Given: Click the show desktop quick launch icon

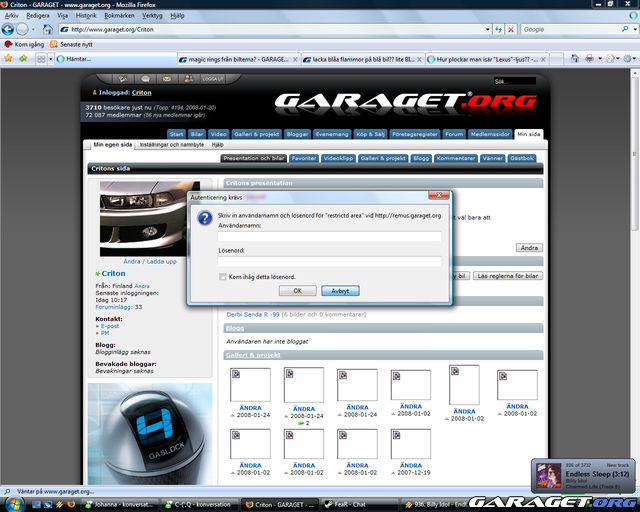Looking at the screenshot, I should pos(36,505).
